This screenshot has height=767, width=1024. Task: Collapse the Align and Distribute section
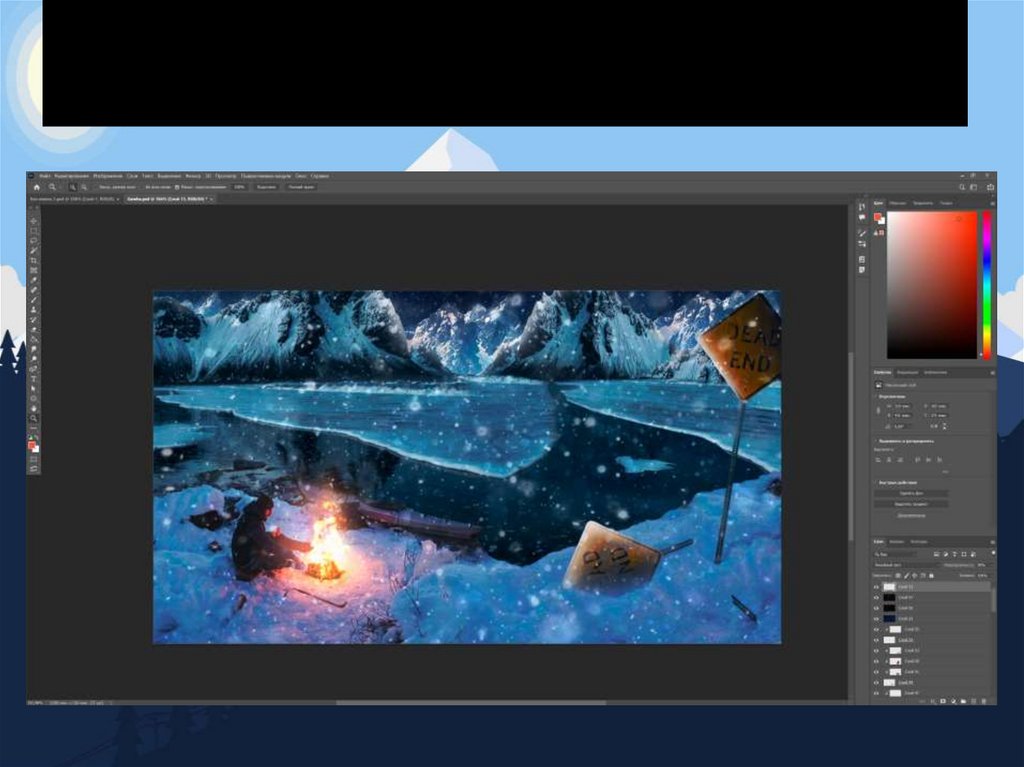click(x=876, y=441)
